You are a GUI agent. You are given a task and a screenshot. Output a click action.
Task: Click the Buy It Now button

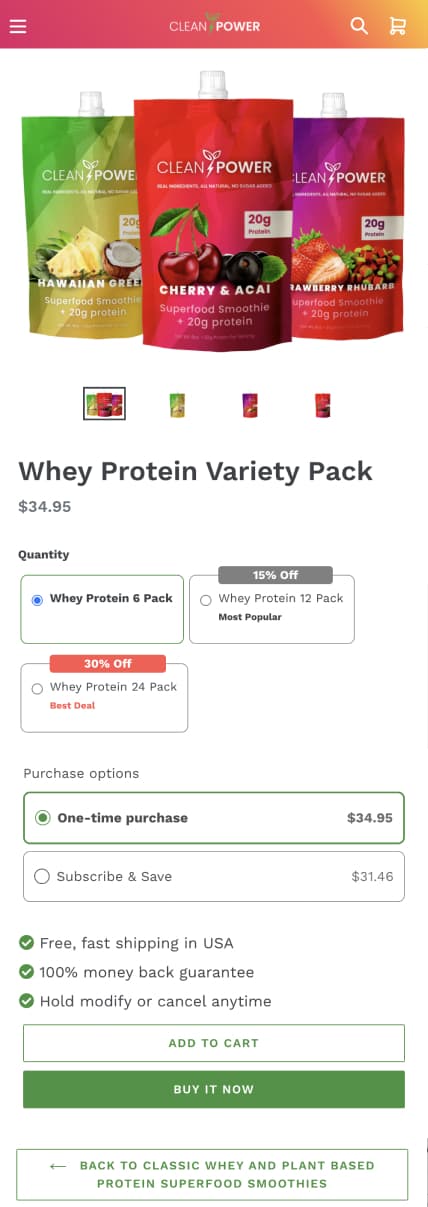click(214, 1089)
